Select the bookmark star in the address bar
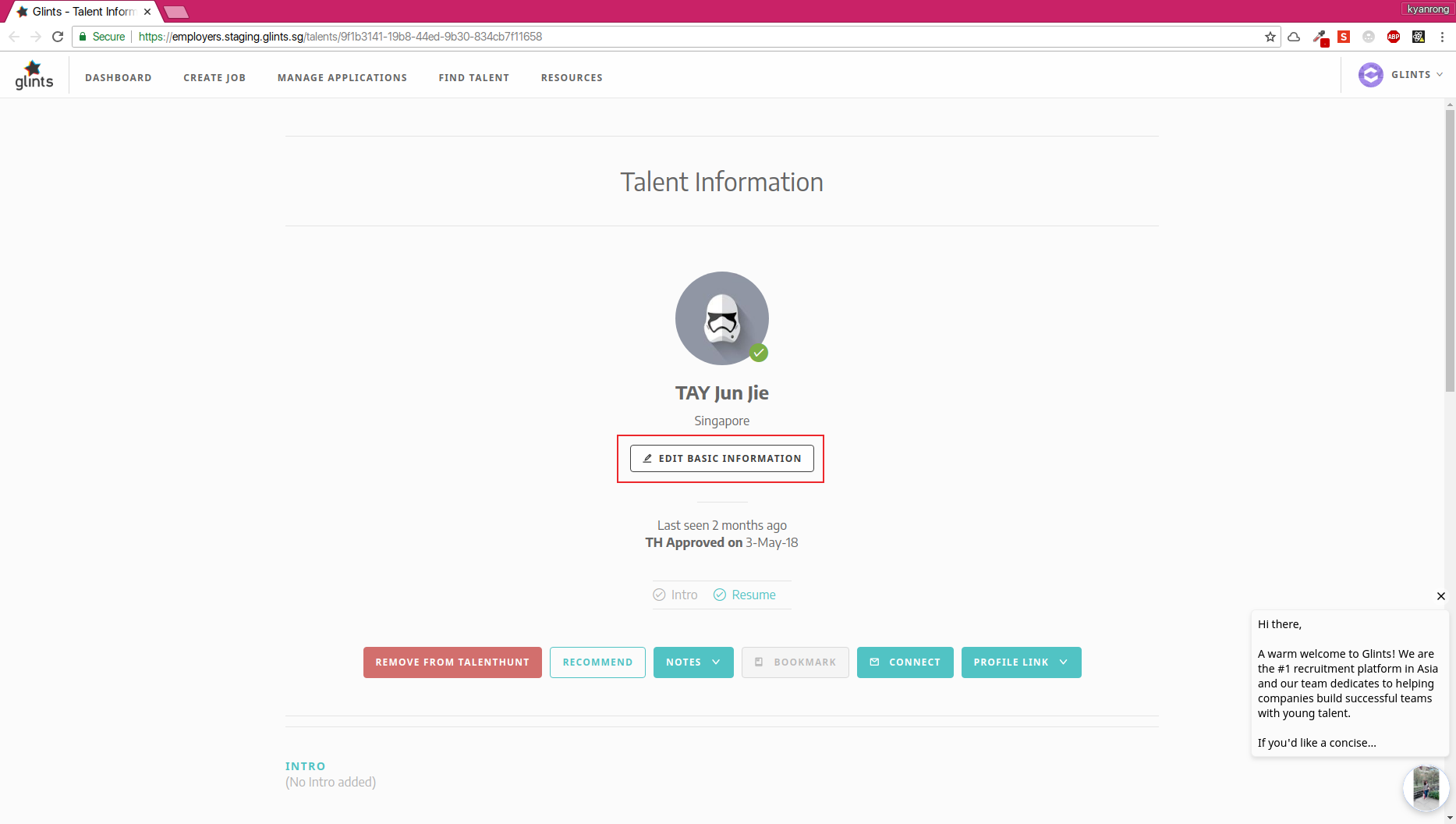 [x=1270, y=36]
